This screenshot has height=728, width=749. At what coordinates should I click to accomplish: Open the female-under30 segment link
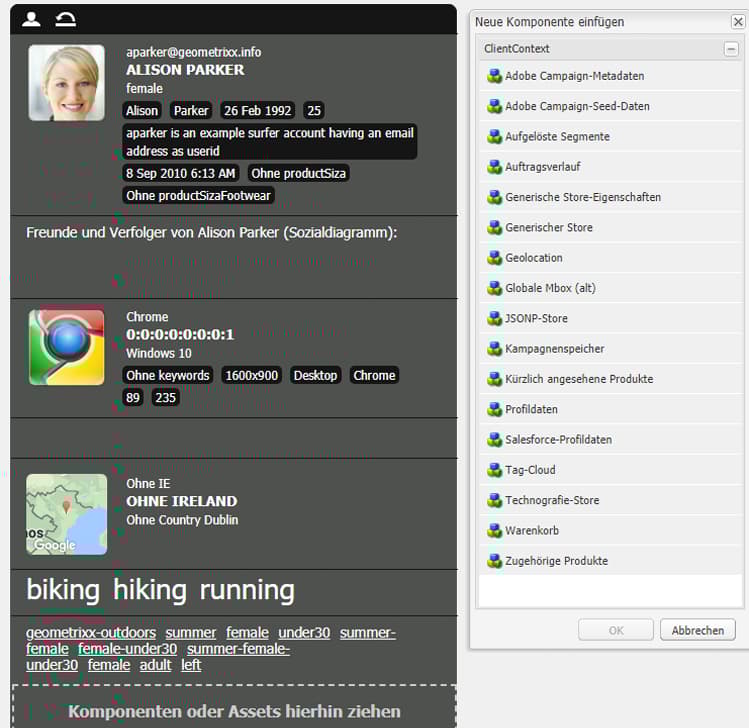point(128,649)
